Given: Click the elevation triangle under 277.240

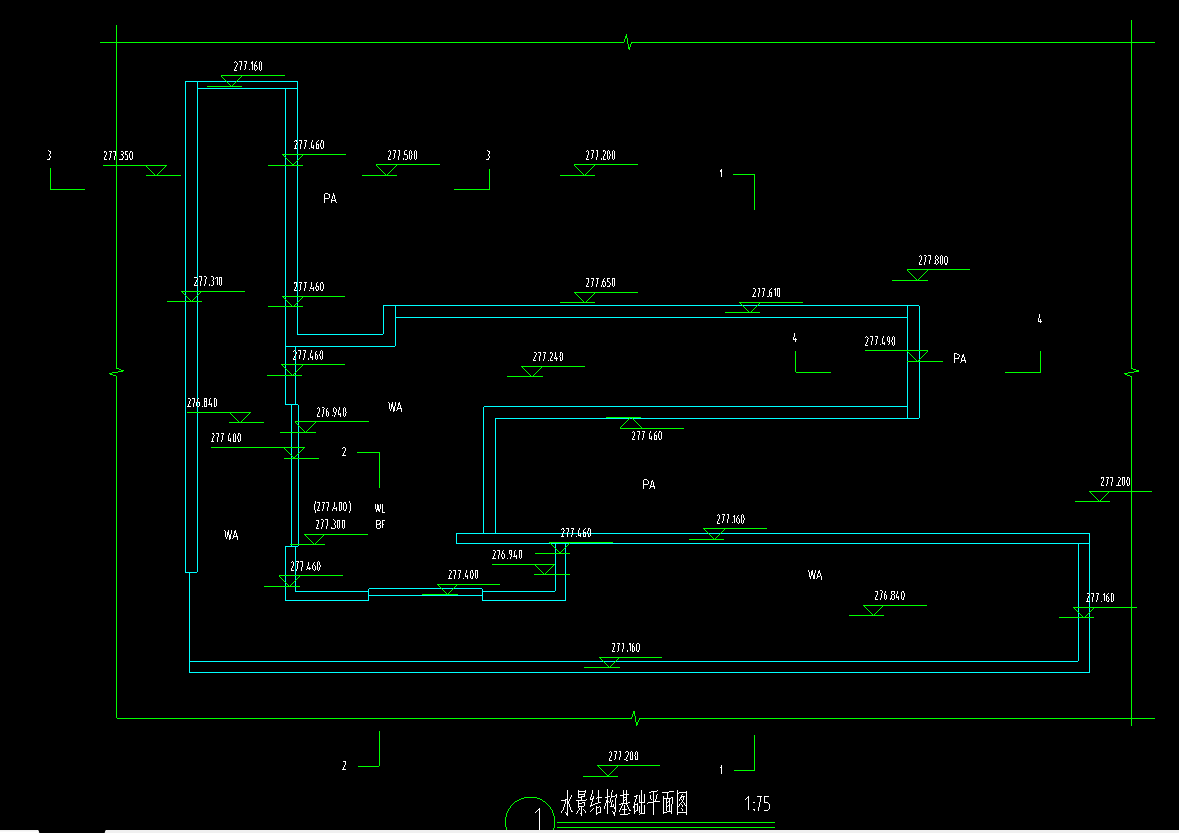Looking at the screenshot, I should pyautogui.click(x=532, y=371).
